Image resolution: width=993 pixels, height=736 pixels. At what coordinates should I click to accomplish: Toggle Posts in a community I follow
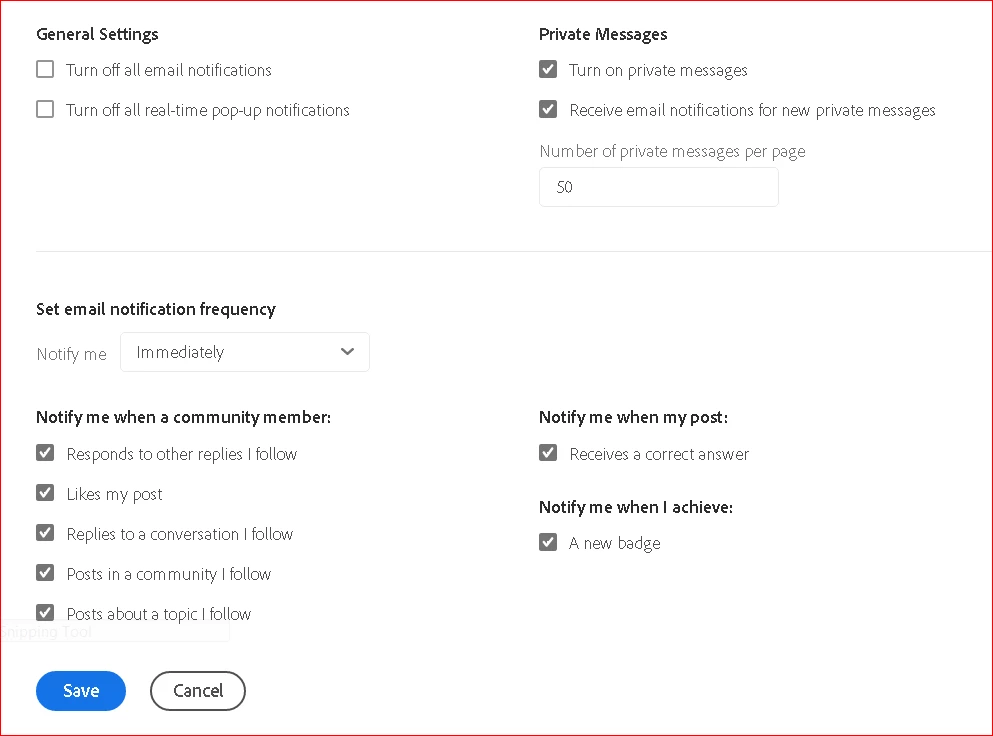click(x=45, y=574)
